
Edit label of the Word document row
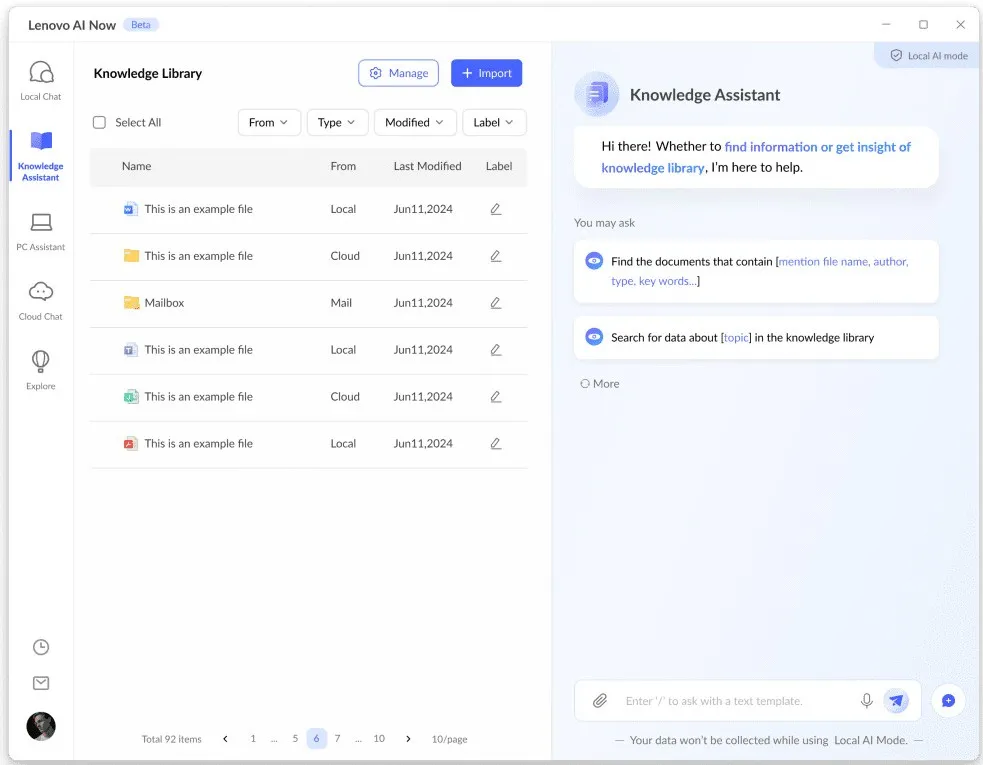coord(495,209)
